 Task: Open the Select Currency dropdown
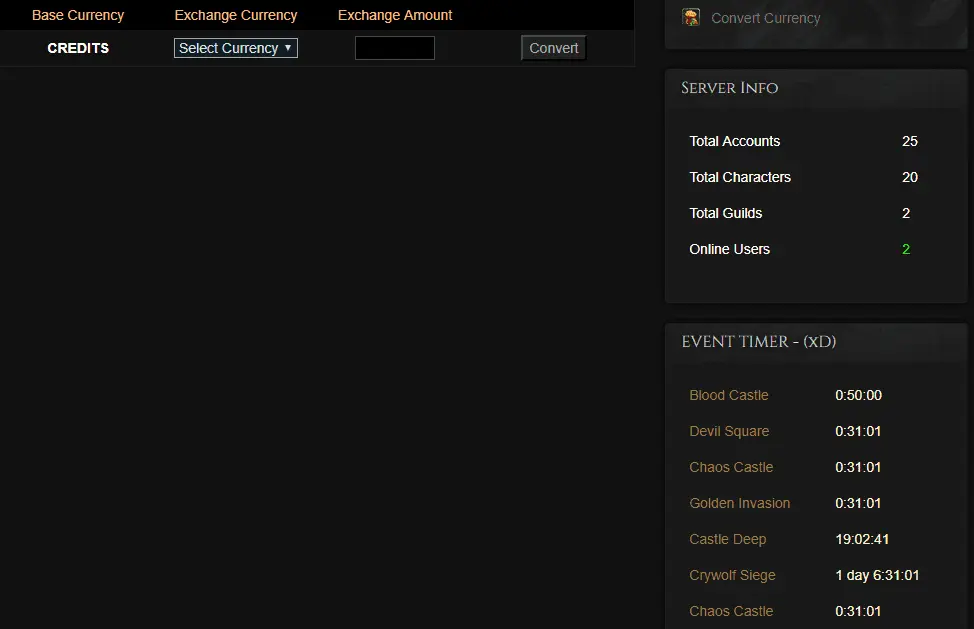(235, 48)
